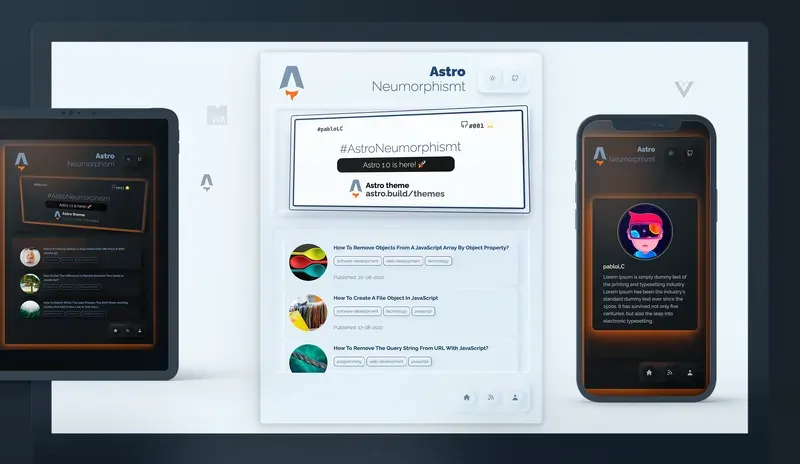Open 'How To Remove The Query String From URL' post

[411, 348]
